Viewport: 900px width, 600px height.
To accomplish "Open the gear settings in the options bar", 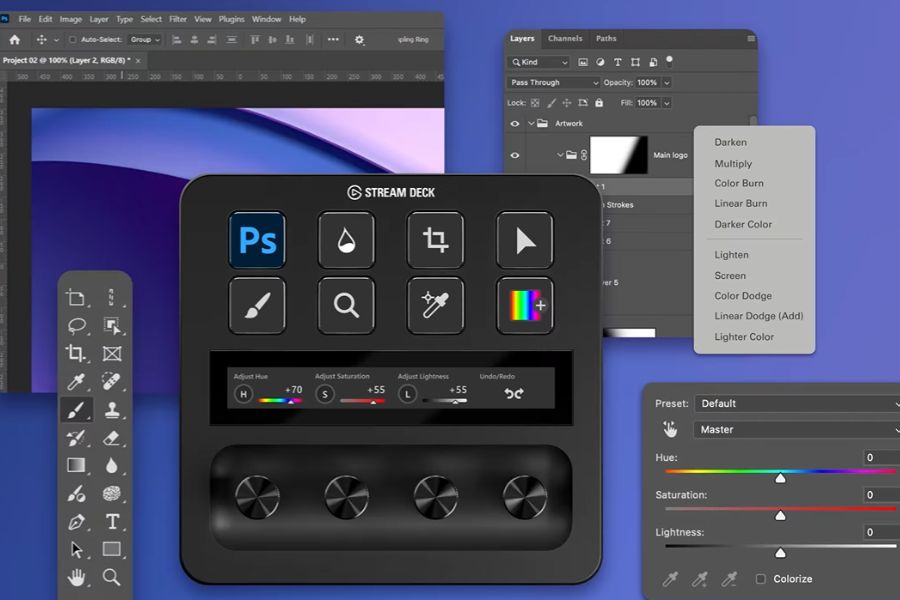I will (359, 40).
